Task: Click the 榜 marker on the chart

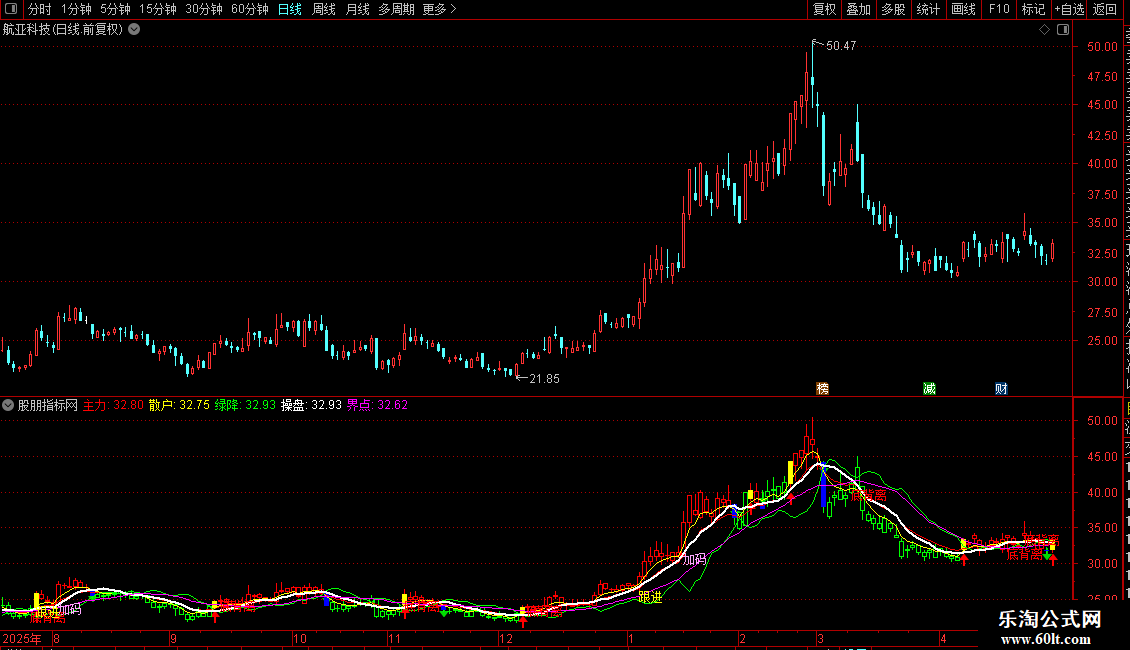Action: (x=822, y=388)
